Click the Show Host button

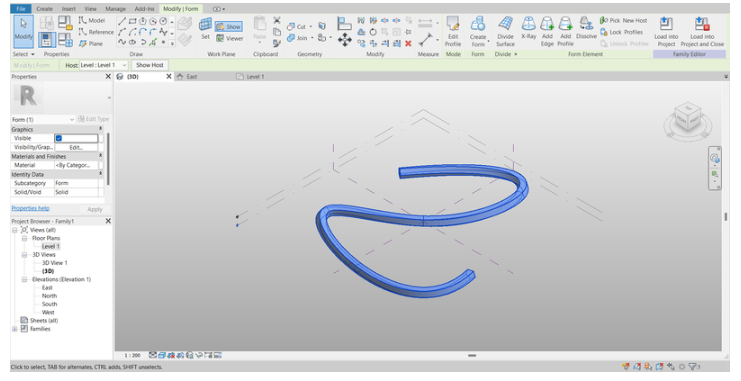coord(150,65)
